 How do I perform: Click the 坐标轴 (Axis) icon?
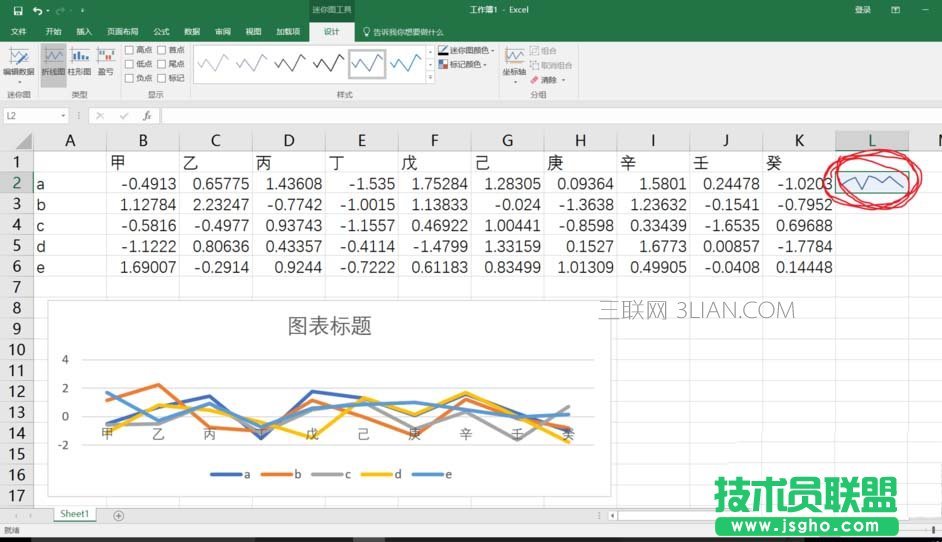point(515,60)
